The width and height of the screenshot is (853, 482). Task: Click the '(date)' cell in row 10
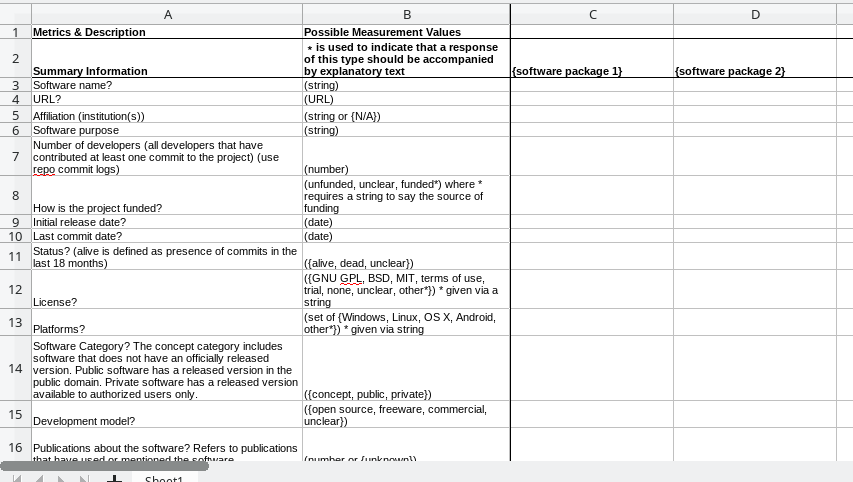click(x=406, y=236)
